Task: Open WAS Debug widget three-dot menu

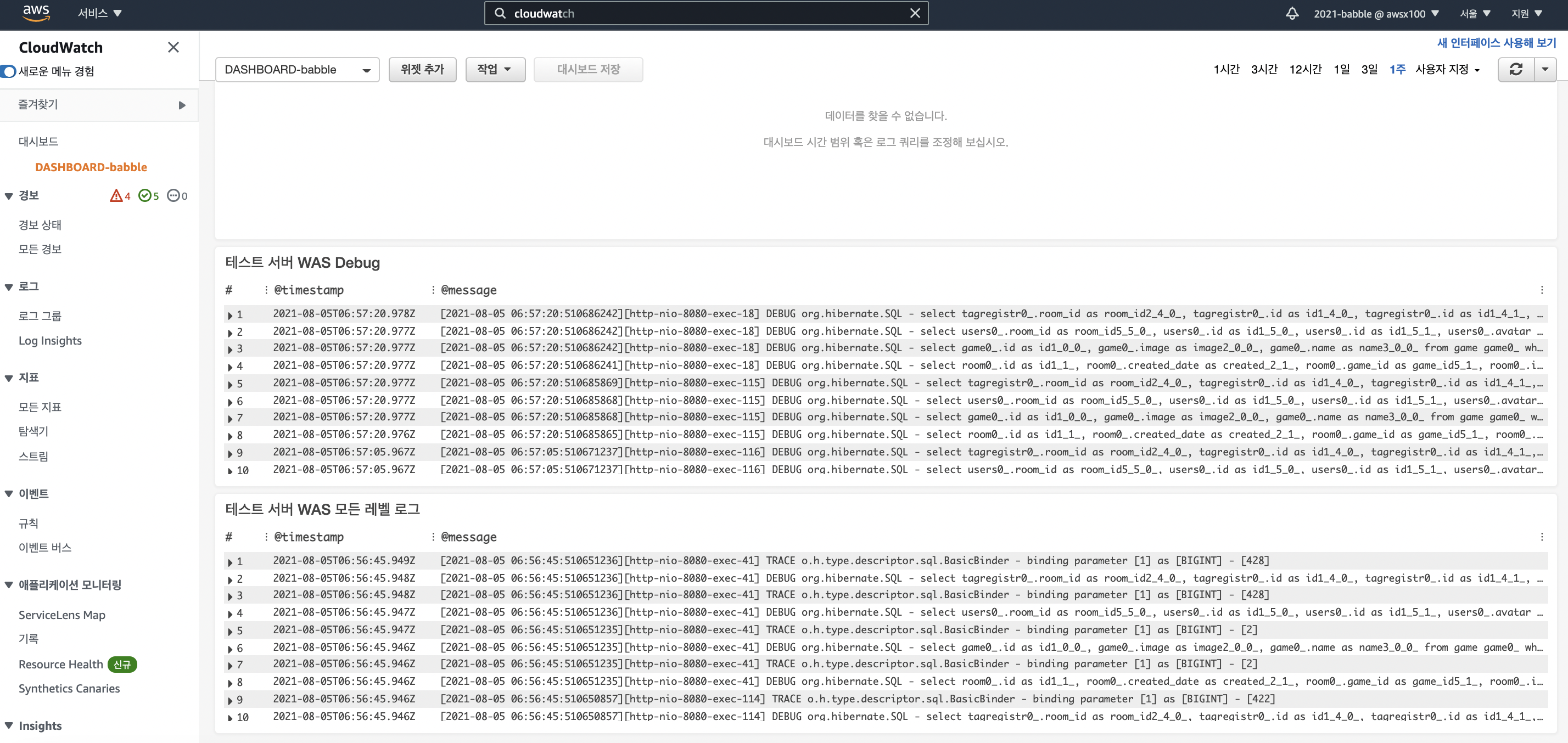Action: [x=1541, y=290]
